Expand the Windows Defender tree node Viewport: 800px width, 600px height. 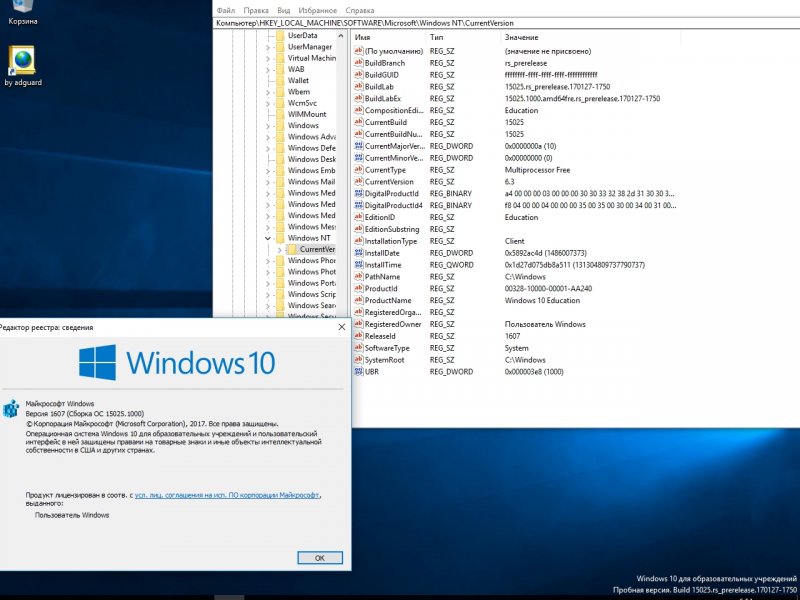pyautogui.click(x=268, y=148)
